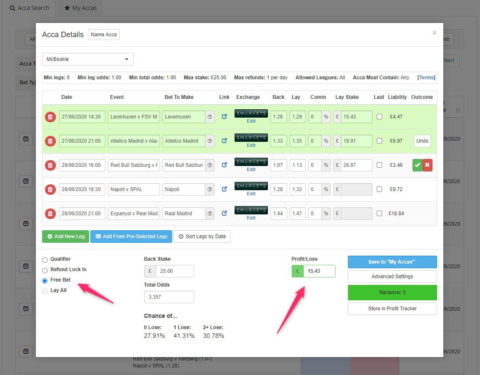480x375 pixels.
Task: Click Add From Pre-Selected Legs button
Action: pyautogui.click(x=131, y=236)
